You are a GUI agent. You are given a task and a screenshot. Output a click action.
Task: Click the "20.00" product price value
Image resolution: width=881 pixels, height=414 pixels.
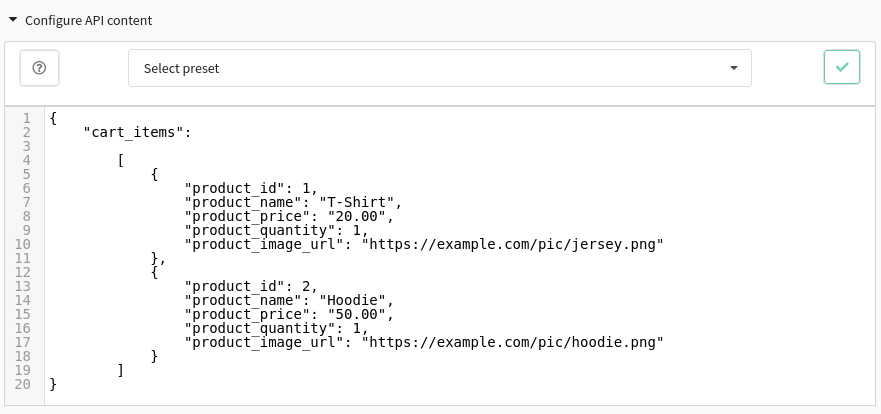point(357,216)
